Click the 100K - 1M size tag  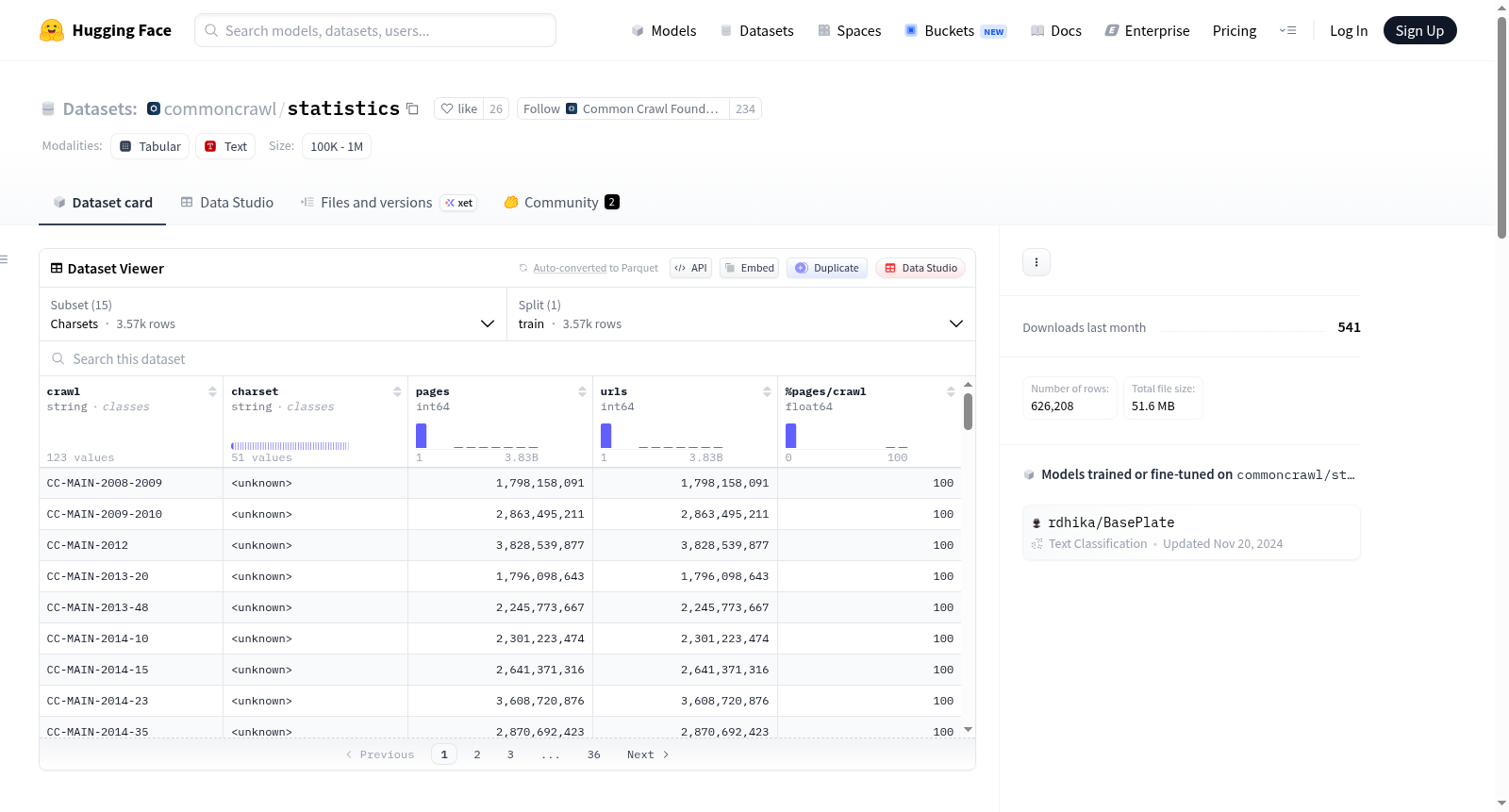pos(337,146)
